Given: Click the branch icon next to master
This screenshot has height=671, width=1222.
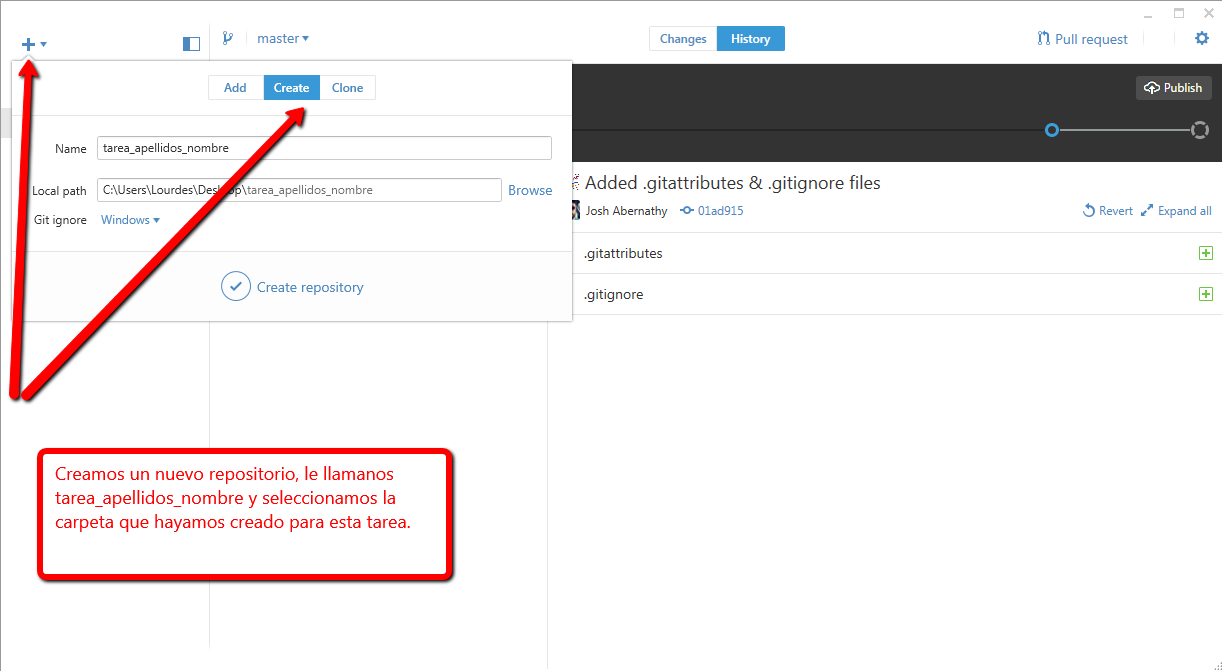Looking at the screenshot, I should (x=228, y=38).
